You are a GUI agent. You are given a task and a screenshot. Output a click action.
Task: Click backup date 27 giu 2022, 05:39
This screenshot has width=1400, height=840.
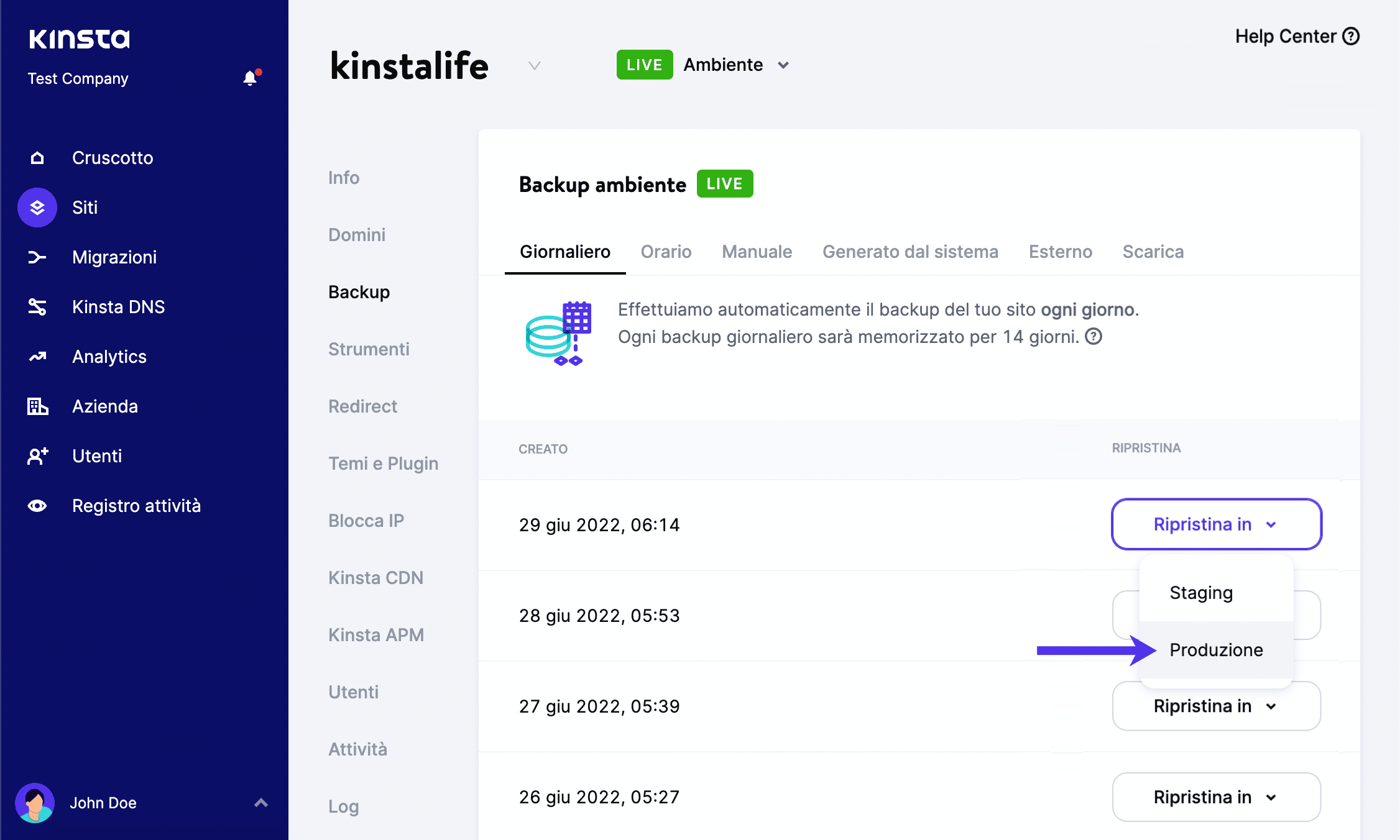pyautogui.click(x=599, y=706)
